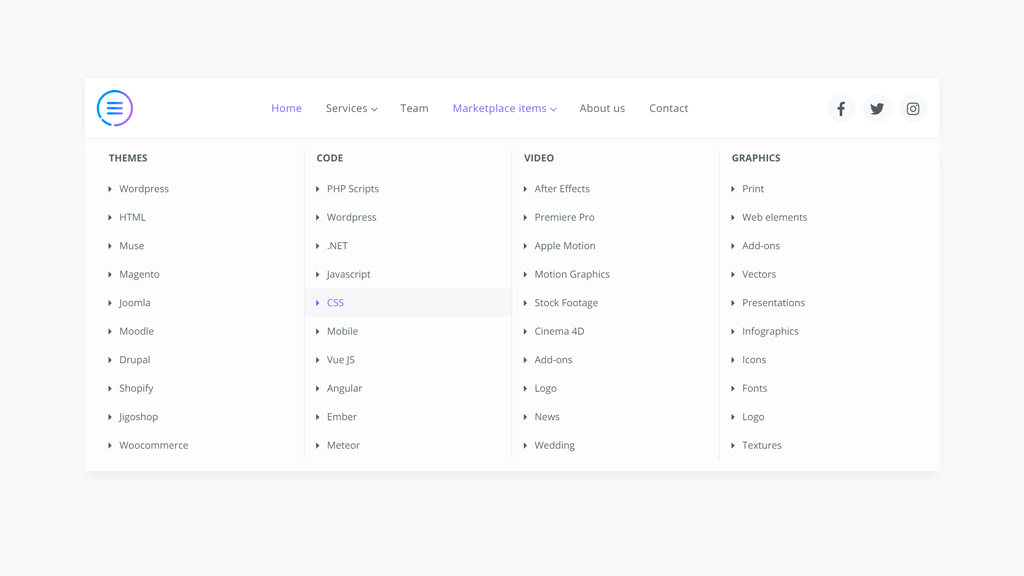The image size is (1024, 576).
Task: Open the Instagram social icon
Action: (913, 109)
